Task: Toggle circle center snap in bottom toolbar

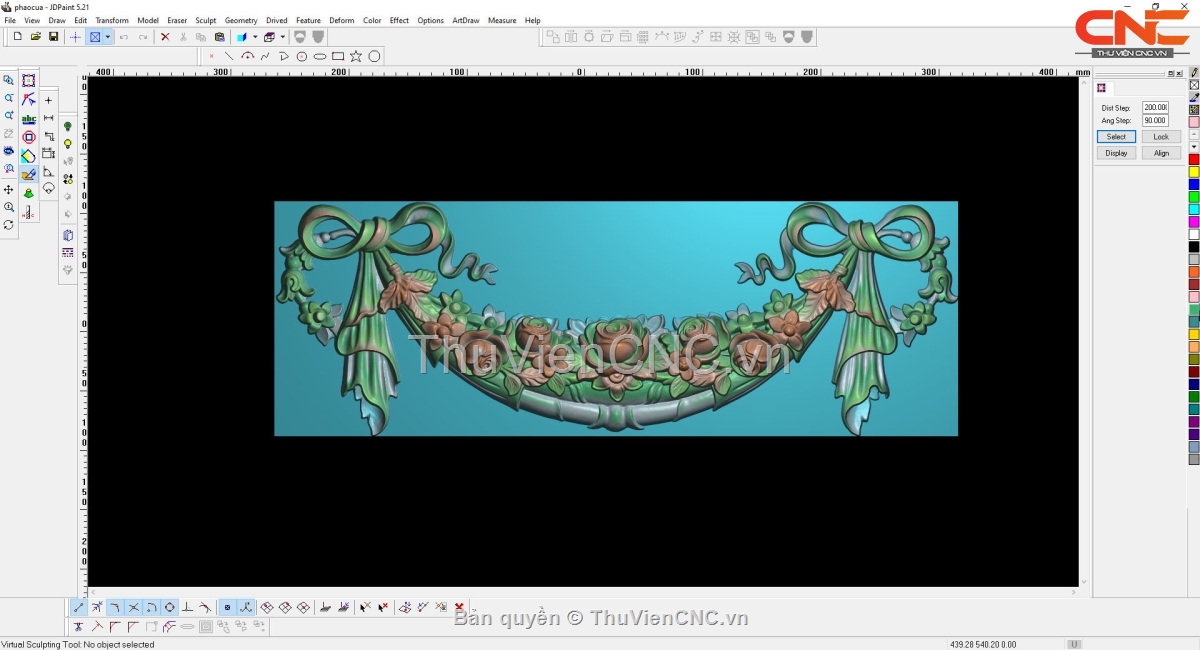Action: pyautogui.click(x=169, y=607)
